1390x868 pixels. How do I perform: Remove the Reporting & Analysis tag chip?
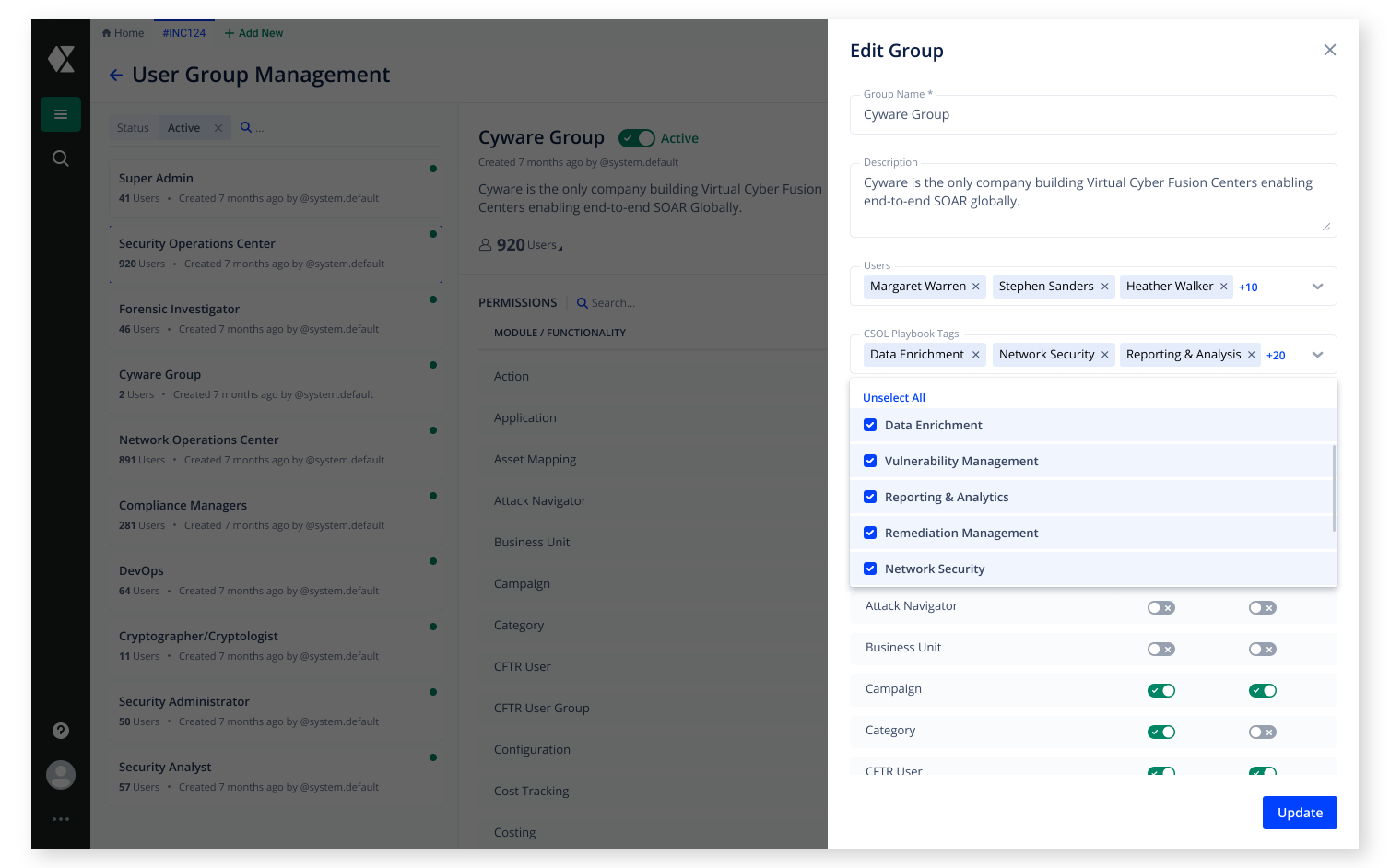(1252, 355)
